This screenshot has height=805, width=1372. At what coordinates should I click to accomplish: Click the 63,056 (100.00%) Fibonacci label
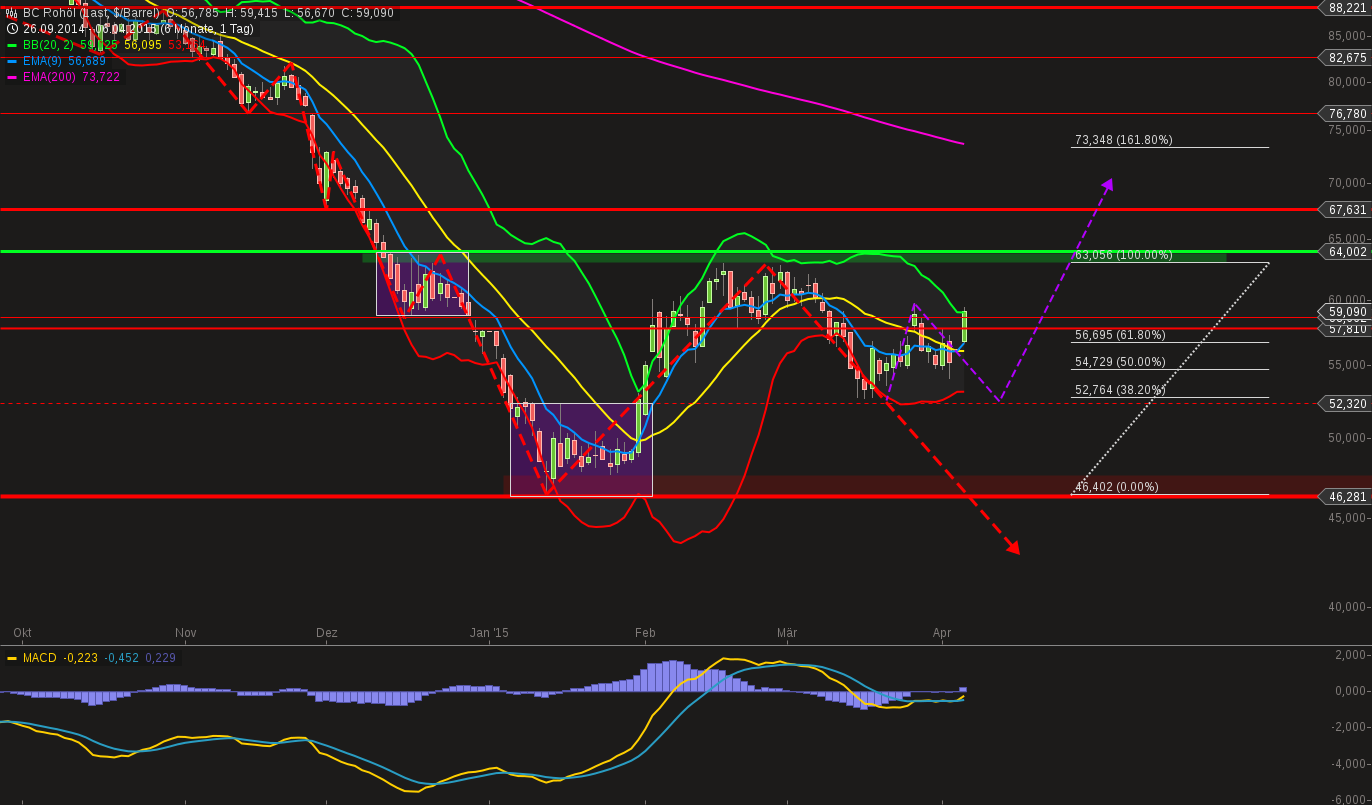pos(1124,255)
